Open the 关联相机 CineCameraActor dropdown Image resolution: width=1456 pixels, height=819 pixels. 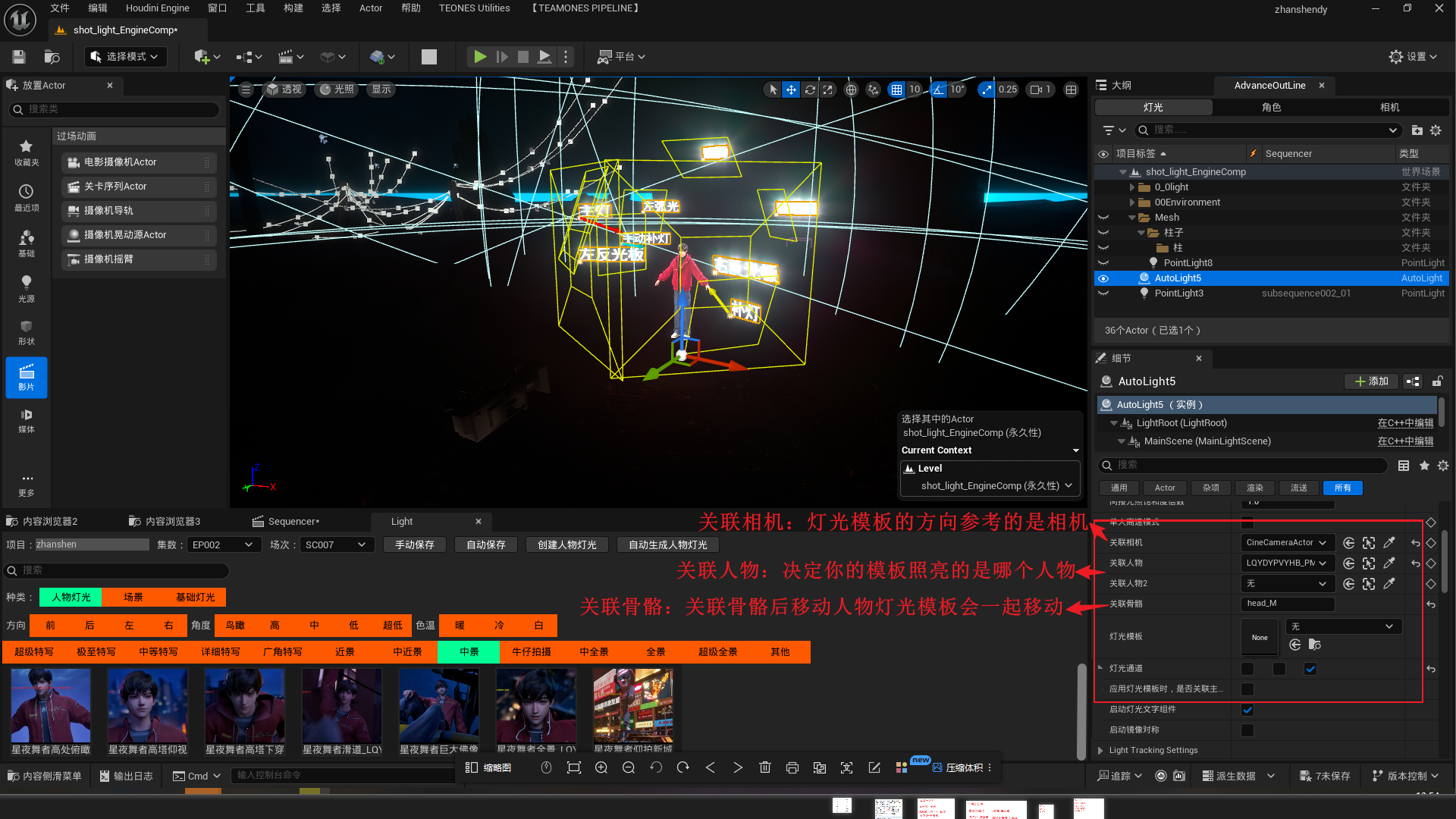pos(1286,543)
